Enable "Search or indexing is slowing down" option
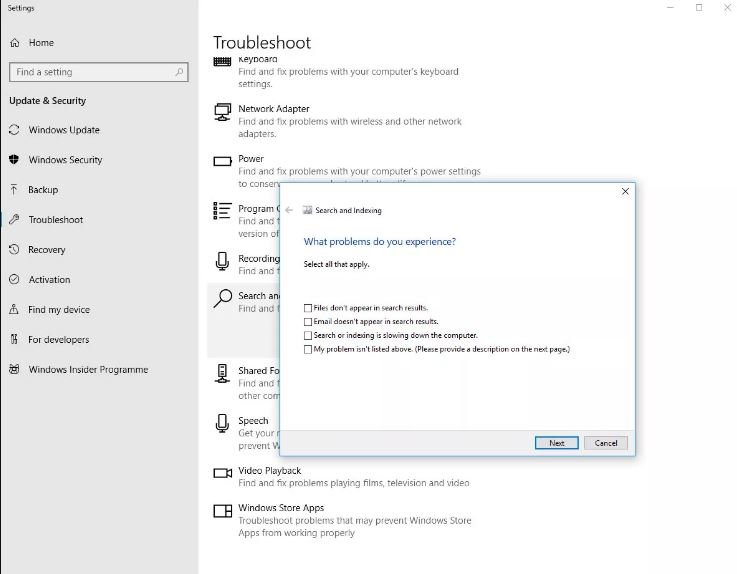 point(308,336)
